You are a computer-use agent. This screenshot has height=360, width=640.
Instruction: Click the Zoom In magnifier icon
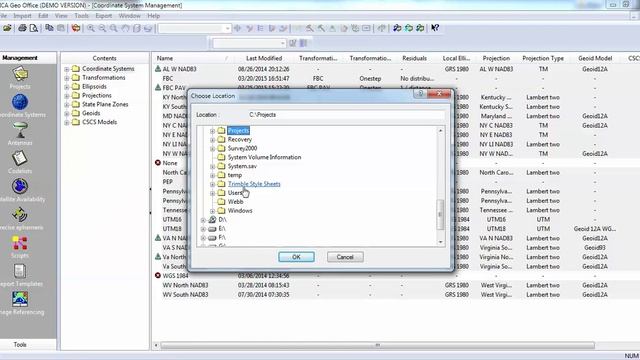tap(91, 28)
